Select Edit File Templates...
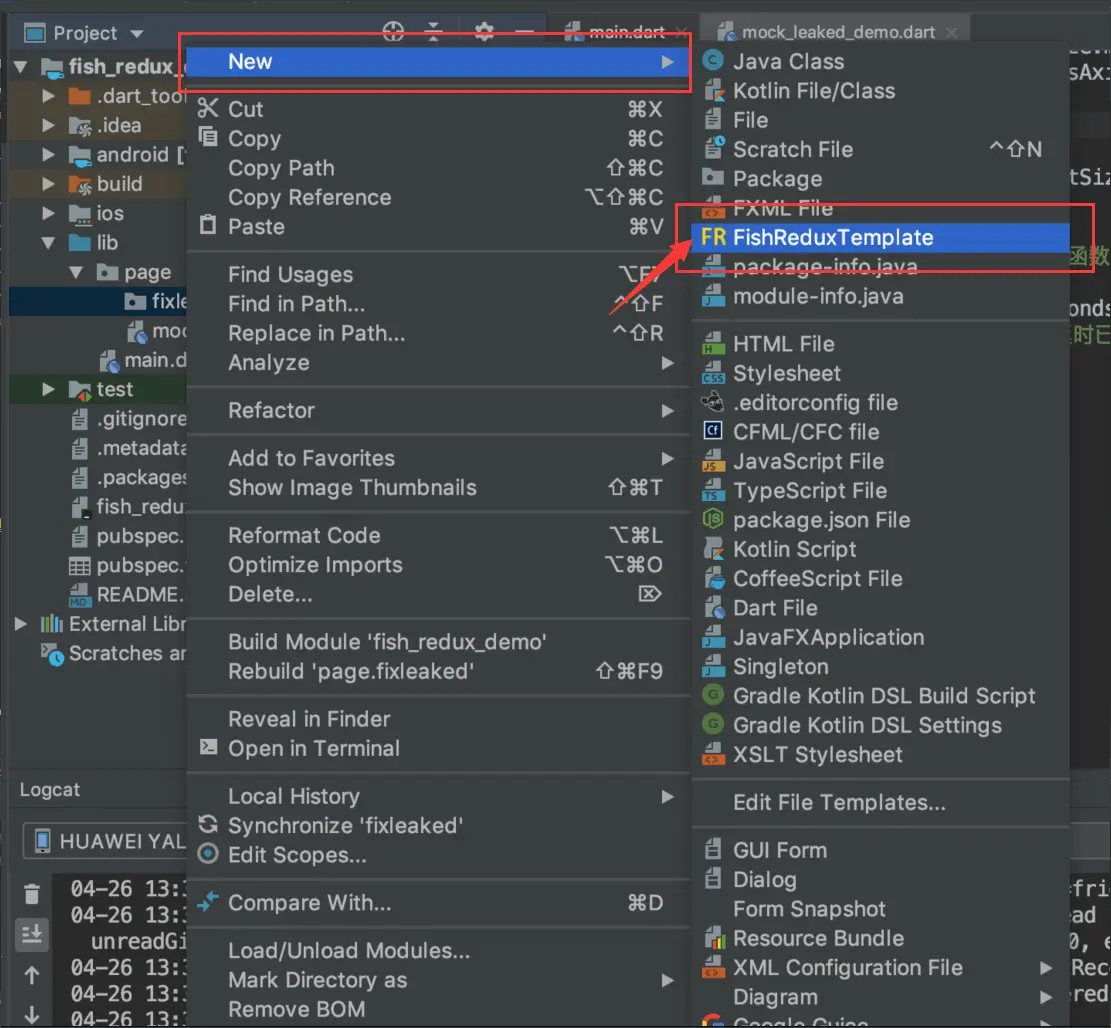The height and width of the screenshot is (1028, 1111). pyautogui.click(x=880, y=802)
